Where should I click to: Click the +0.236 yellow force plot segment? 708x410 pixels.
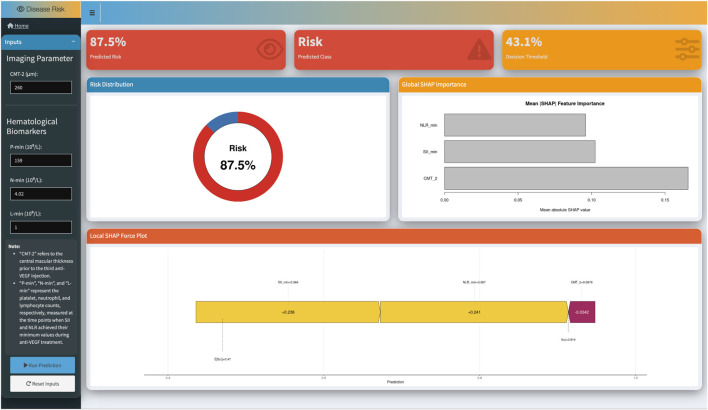point(288,312)
